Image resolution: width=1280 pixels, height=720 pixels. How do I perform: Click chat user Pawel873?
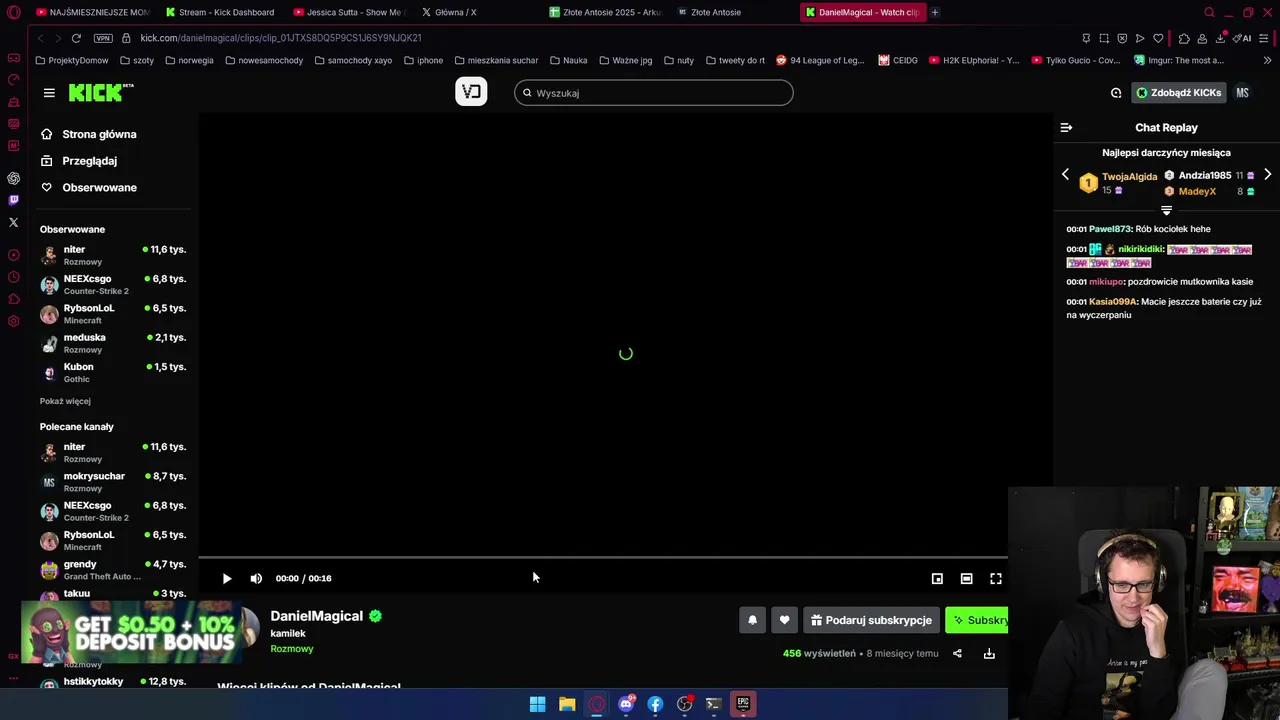[x=1111, y=229]
